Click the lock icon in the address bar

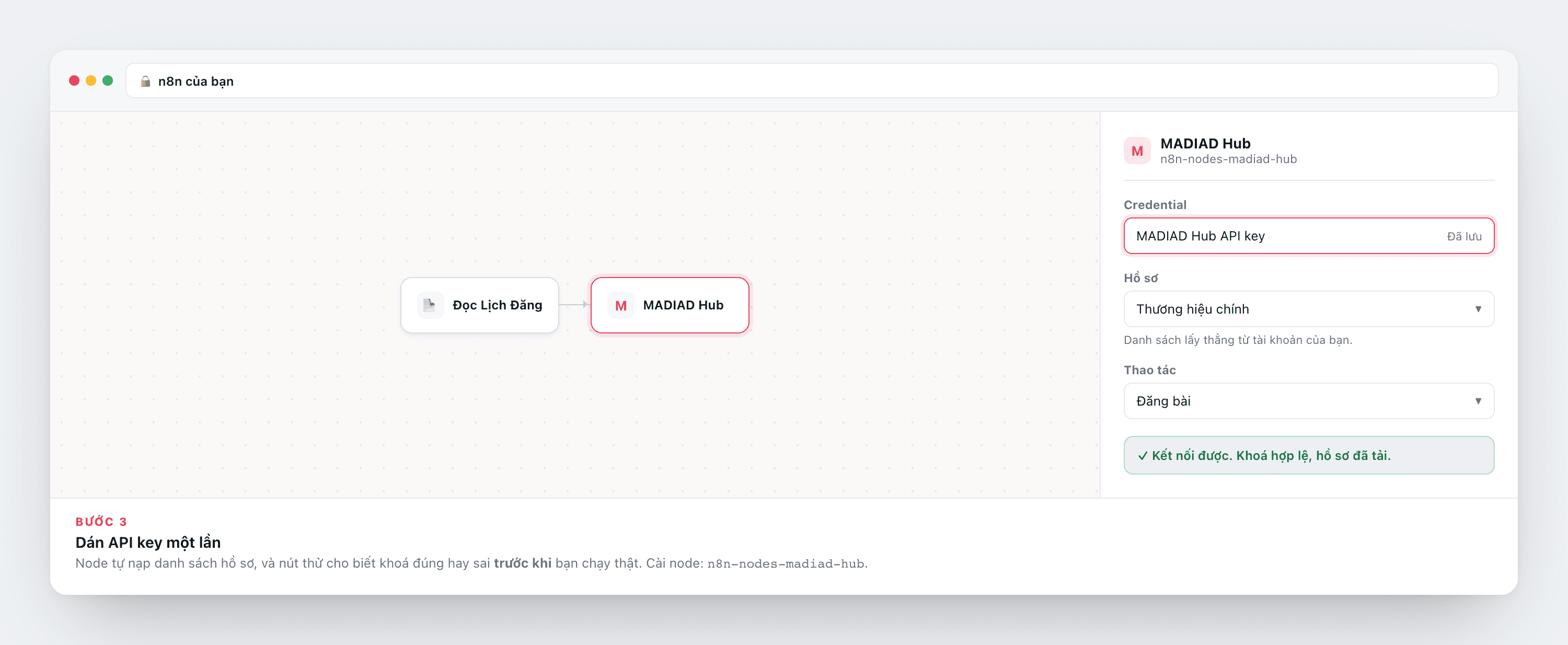click(x=145, y=81)
